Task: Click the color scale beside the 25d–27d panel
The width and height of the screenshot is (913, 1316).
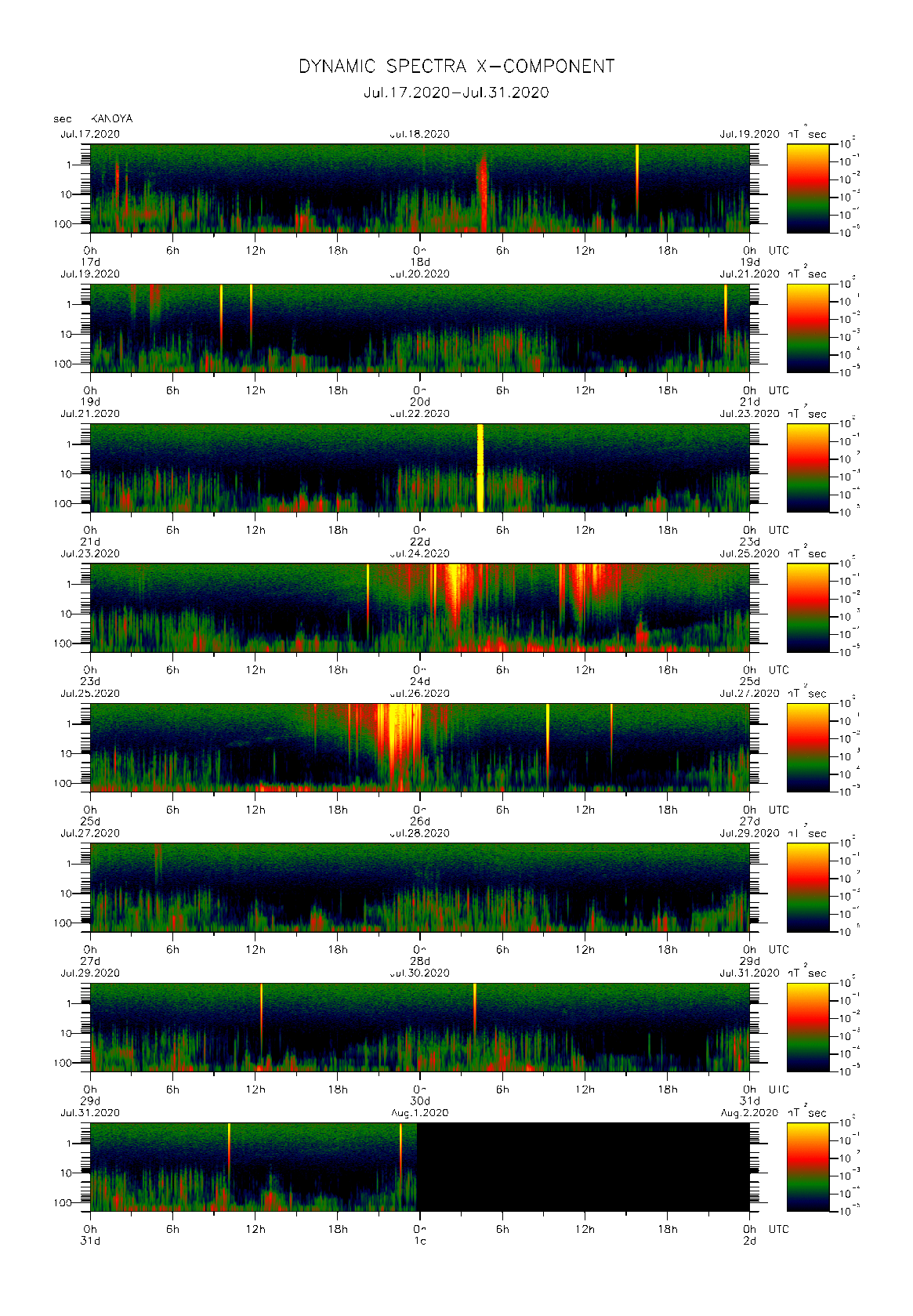Action: [x=808, y=748]
